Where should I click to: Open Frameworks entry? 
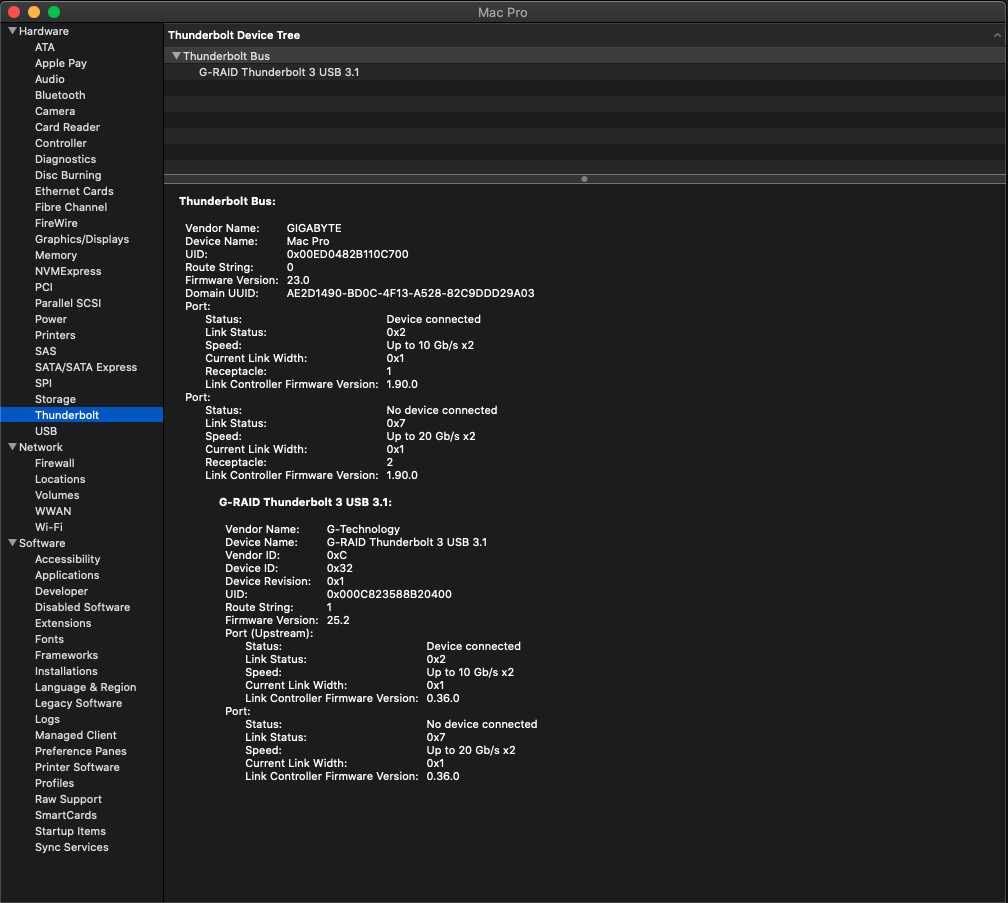tap(66, 655)
